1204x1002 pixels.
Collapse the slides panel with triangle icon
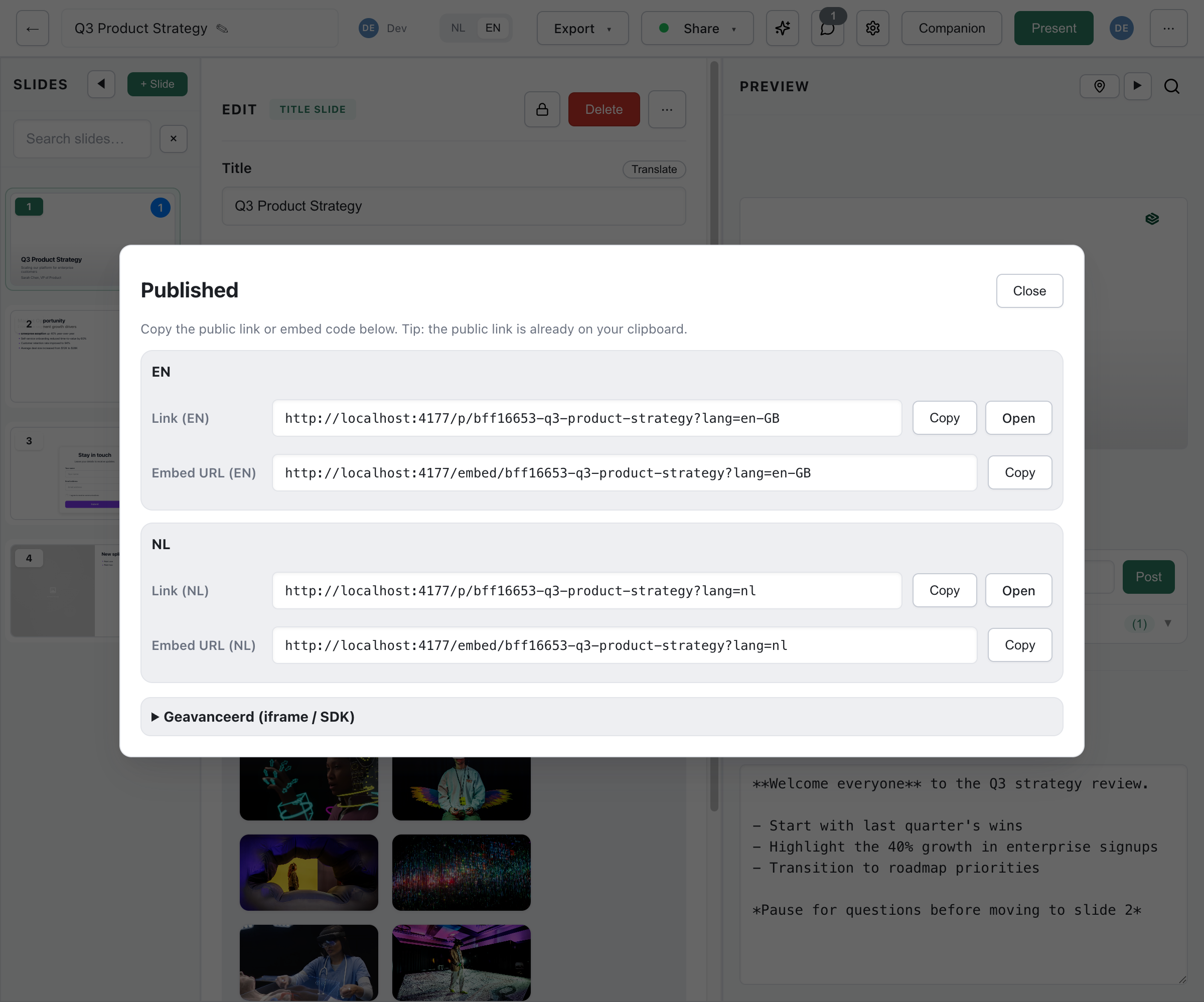(x=101, y=84)
